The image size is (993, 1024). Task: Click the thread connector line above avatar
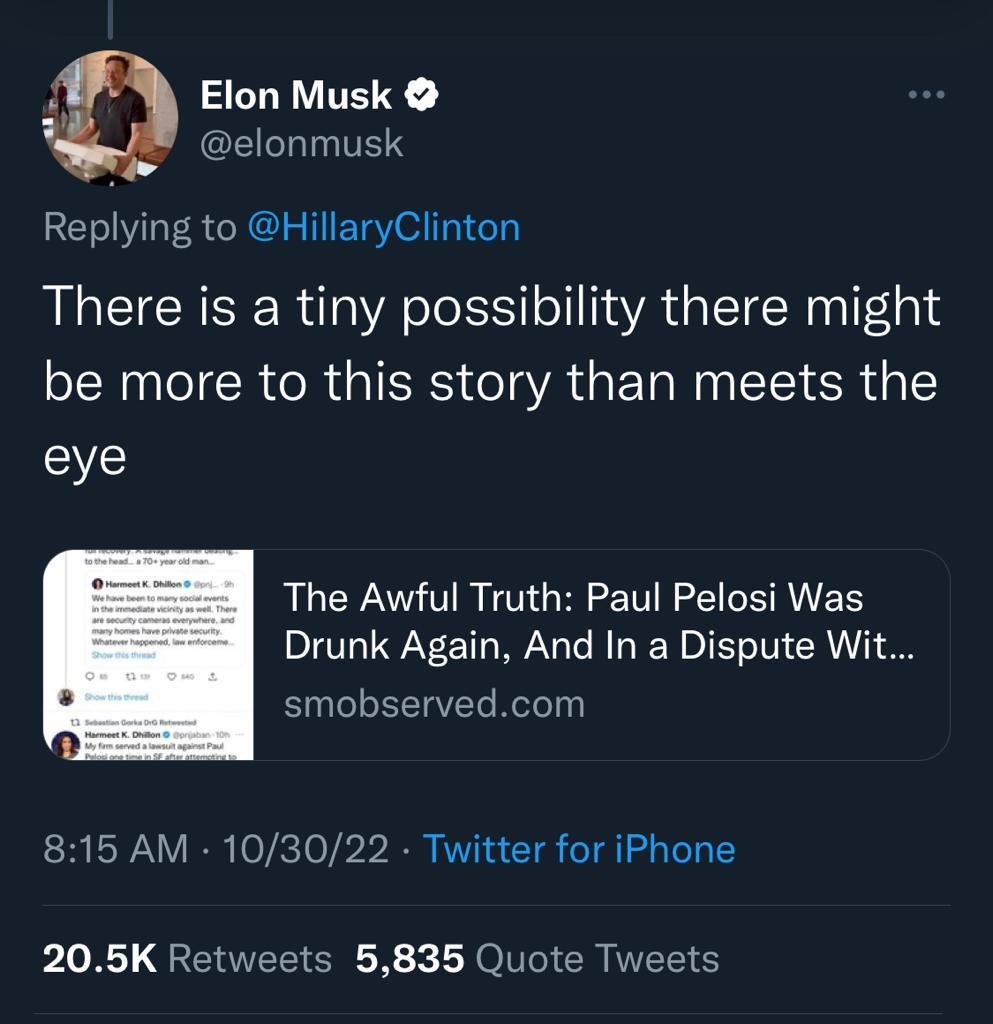109,20
